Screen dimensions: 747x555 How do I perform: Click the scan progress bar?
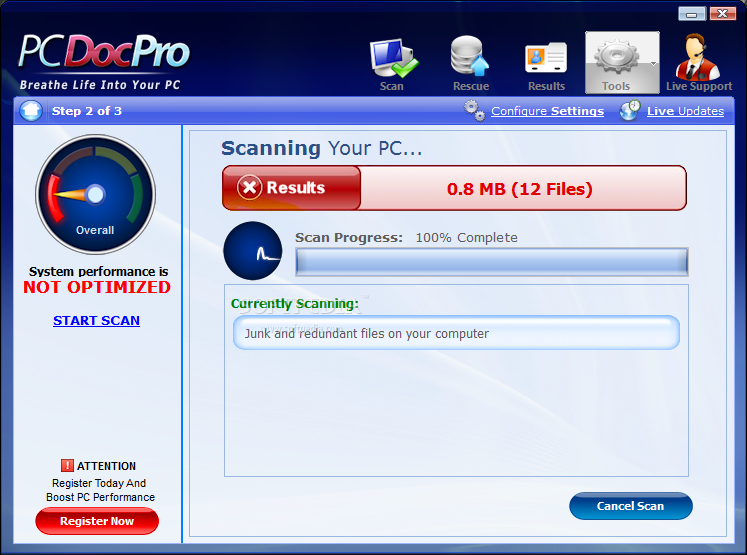[x=492, y=262]
